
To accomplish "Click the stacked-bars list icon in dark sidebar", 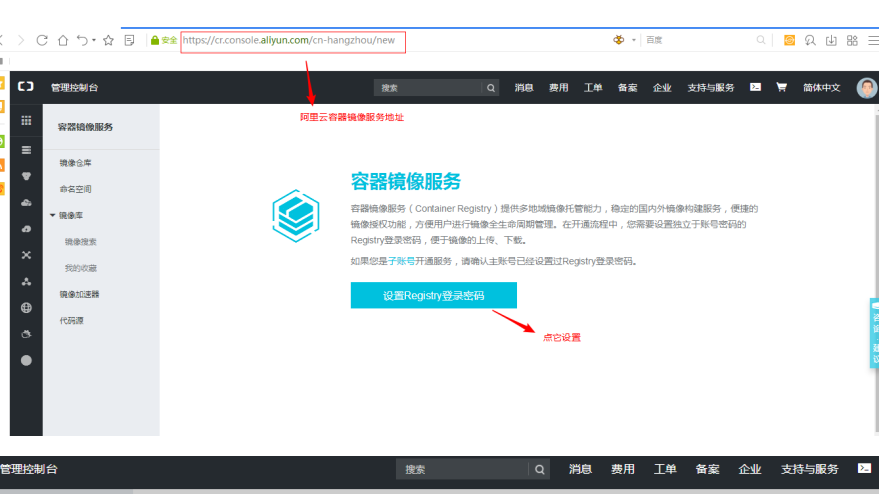I will tap(26, 150).
